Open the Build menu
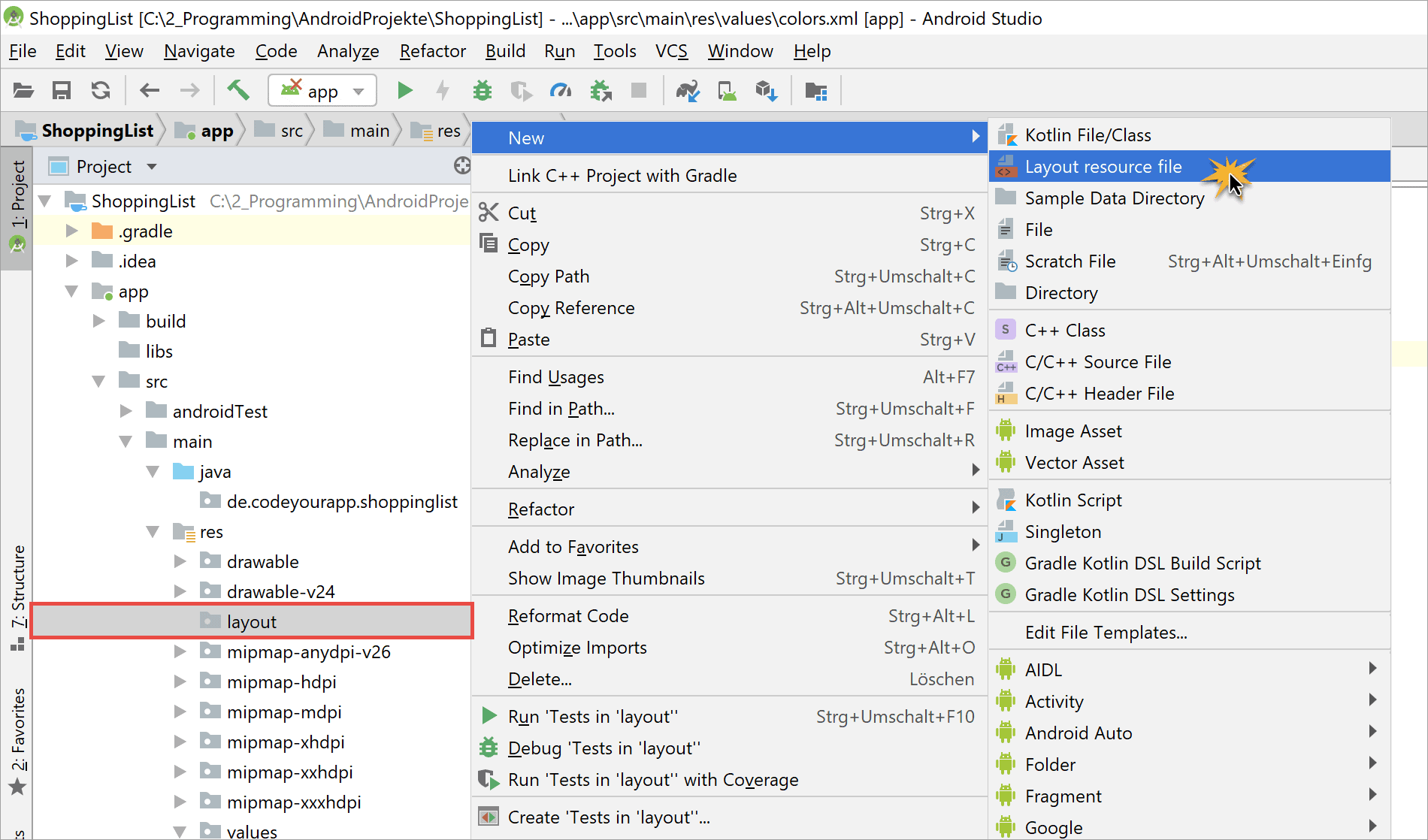 tap(505, 51)
